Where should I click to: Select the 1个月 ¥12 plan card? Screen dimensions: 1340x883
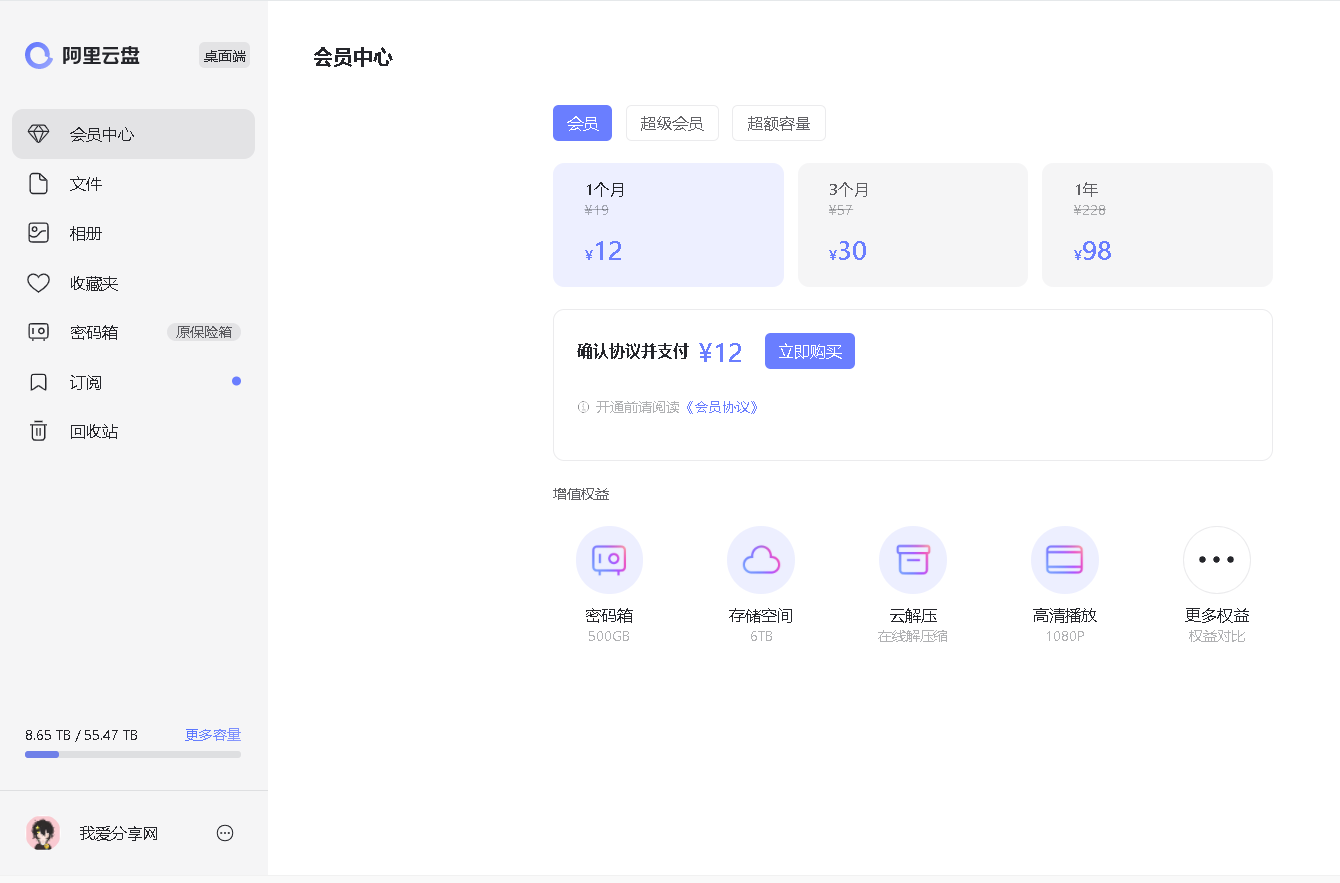668,225
